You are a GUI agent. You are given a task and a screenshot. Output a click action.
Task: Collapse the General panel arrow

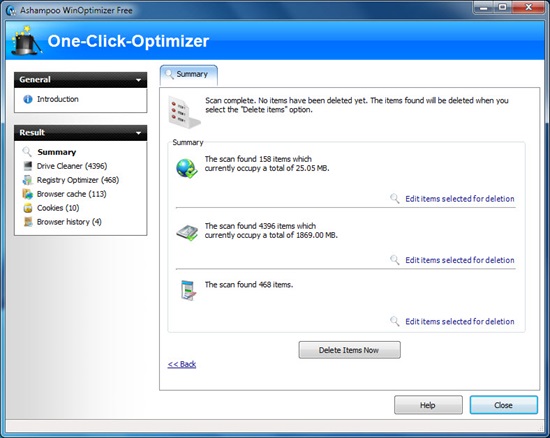pos(139,80)
